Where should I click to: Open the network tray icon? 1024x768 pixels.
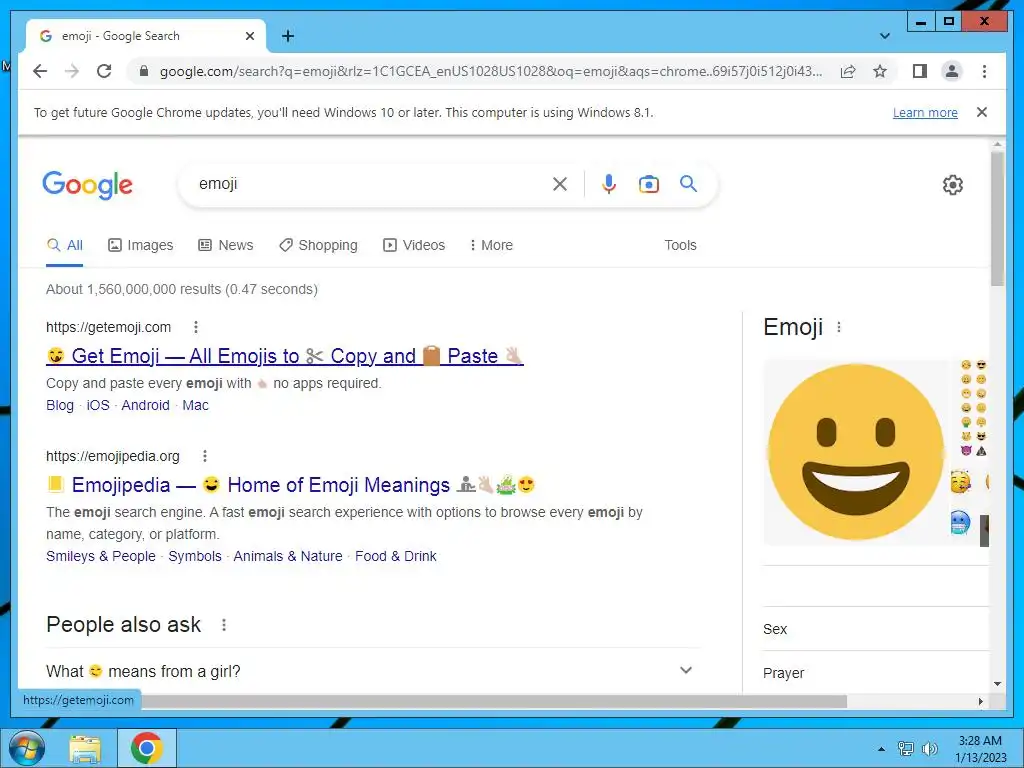[x=905, y=749]
